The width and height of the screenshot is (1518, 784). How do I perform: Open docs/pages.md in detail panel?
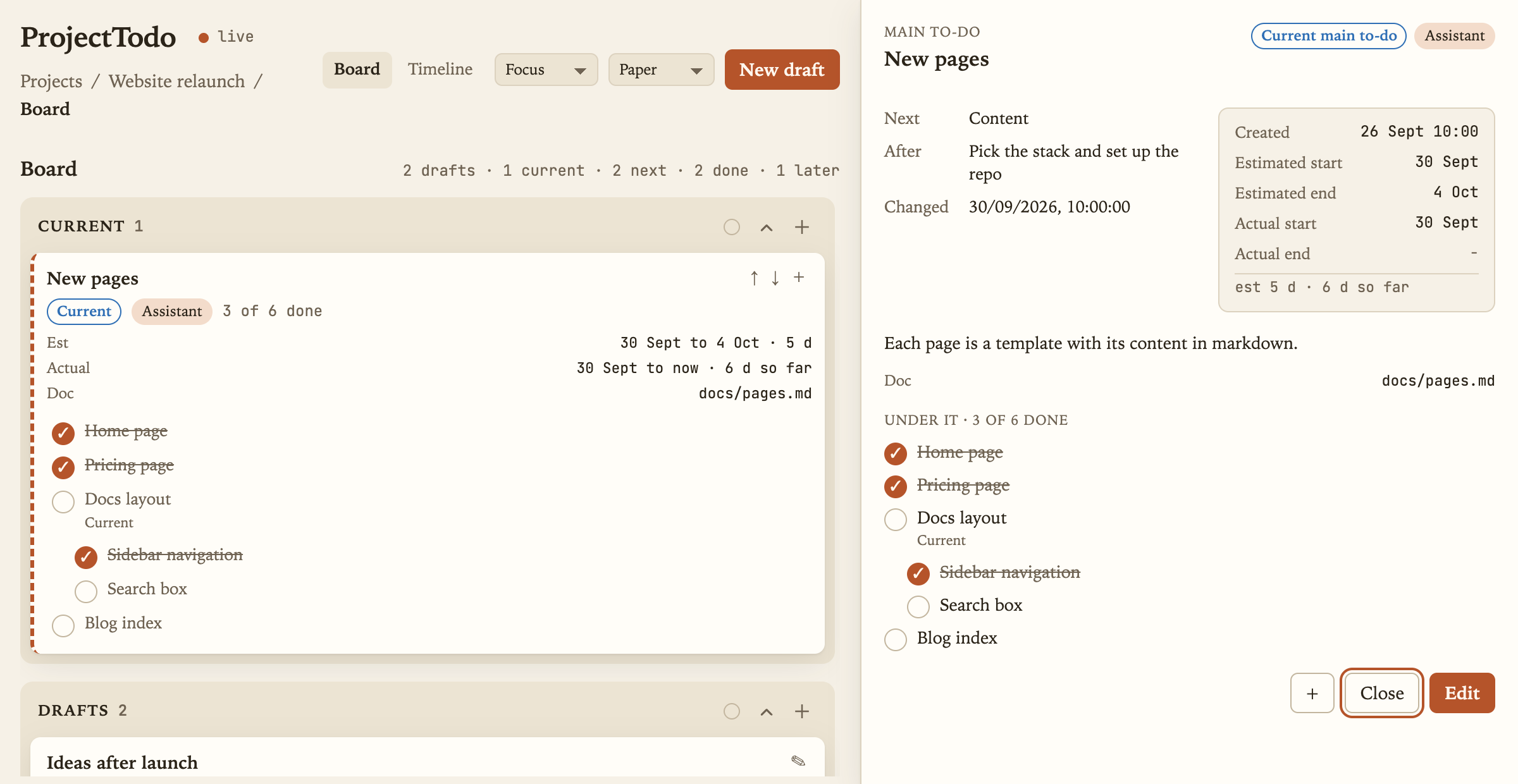pyautogui.click(x=1438, y=381)
